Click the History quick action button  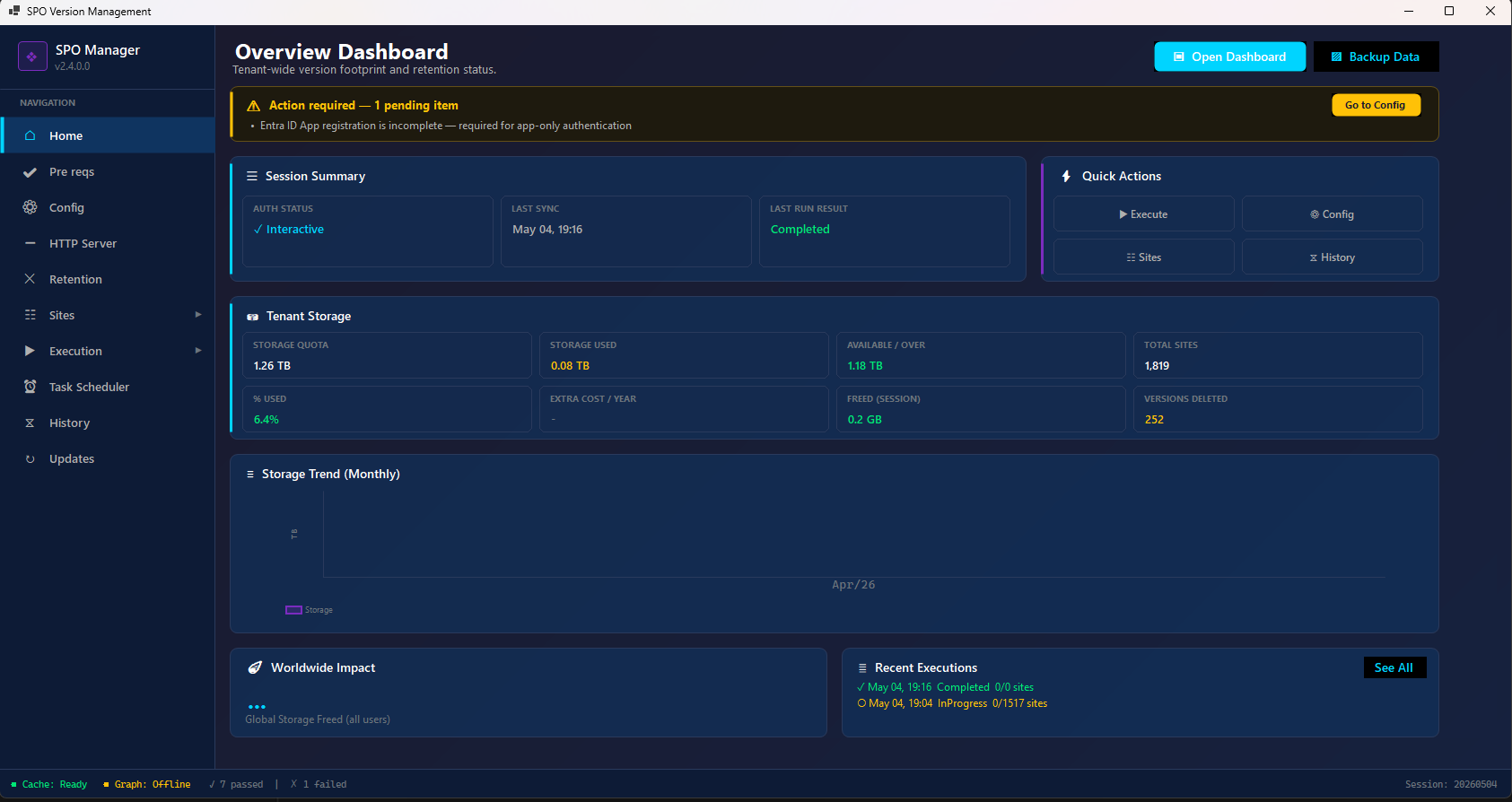pyautogui.click(x=1332, y=257)
